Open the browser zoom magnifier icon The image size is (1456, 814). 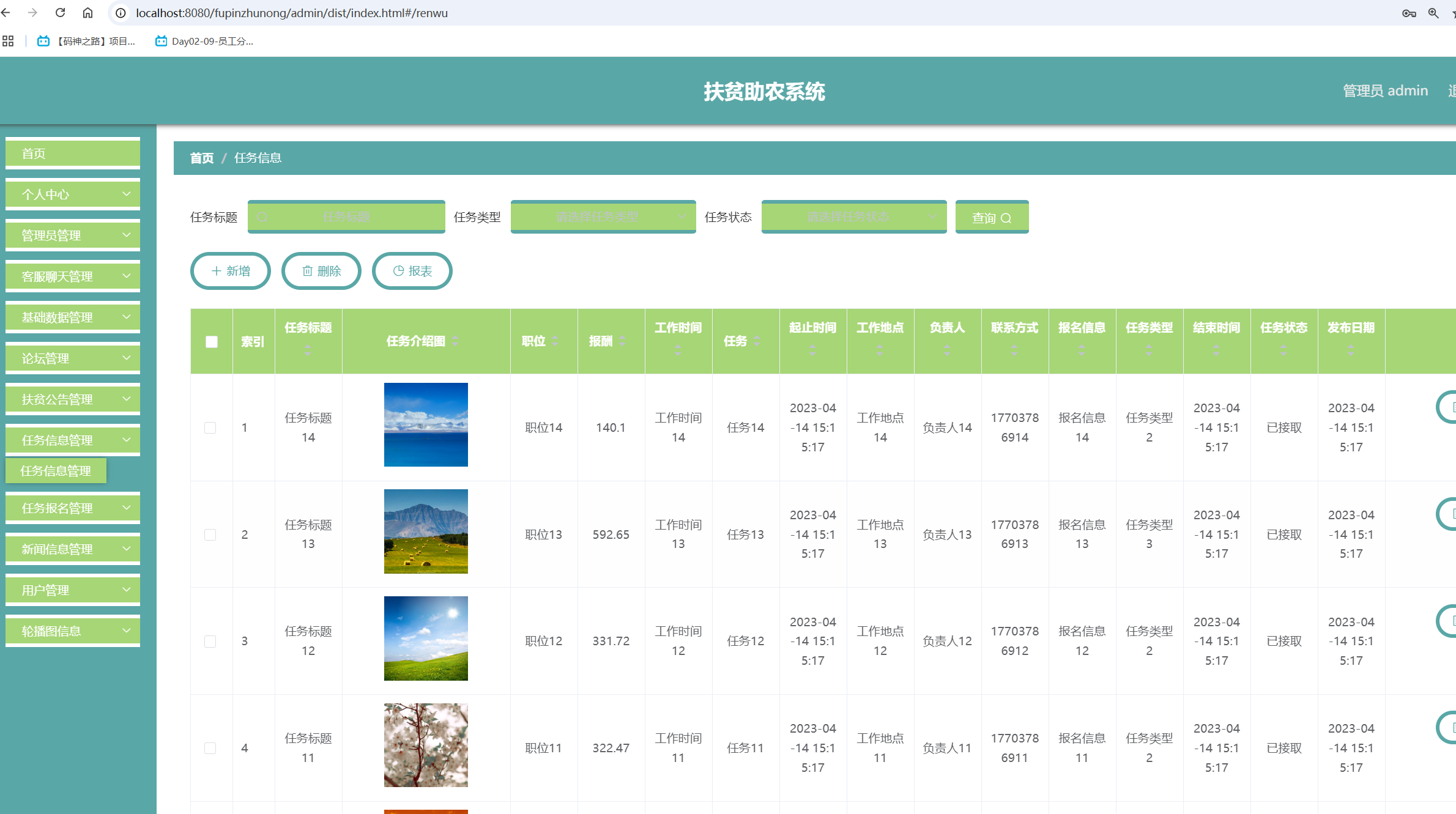pos(1433,13)
